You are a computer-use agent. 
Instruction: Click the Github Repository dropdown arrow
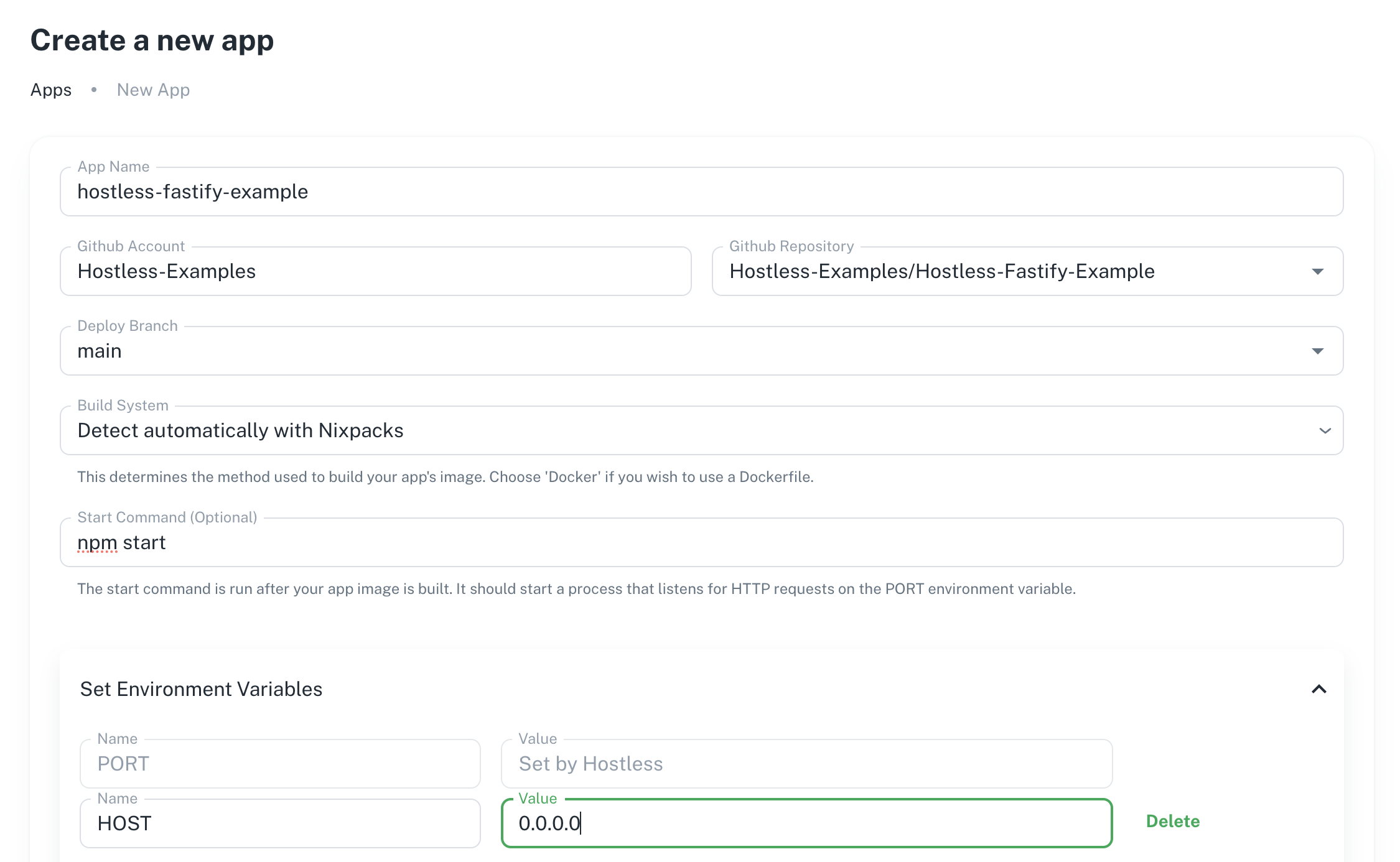point(1317,272)
